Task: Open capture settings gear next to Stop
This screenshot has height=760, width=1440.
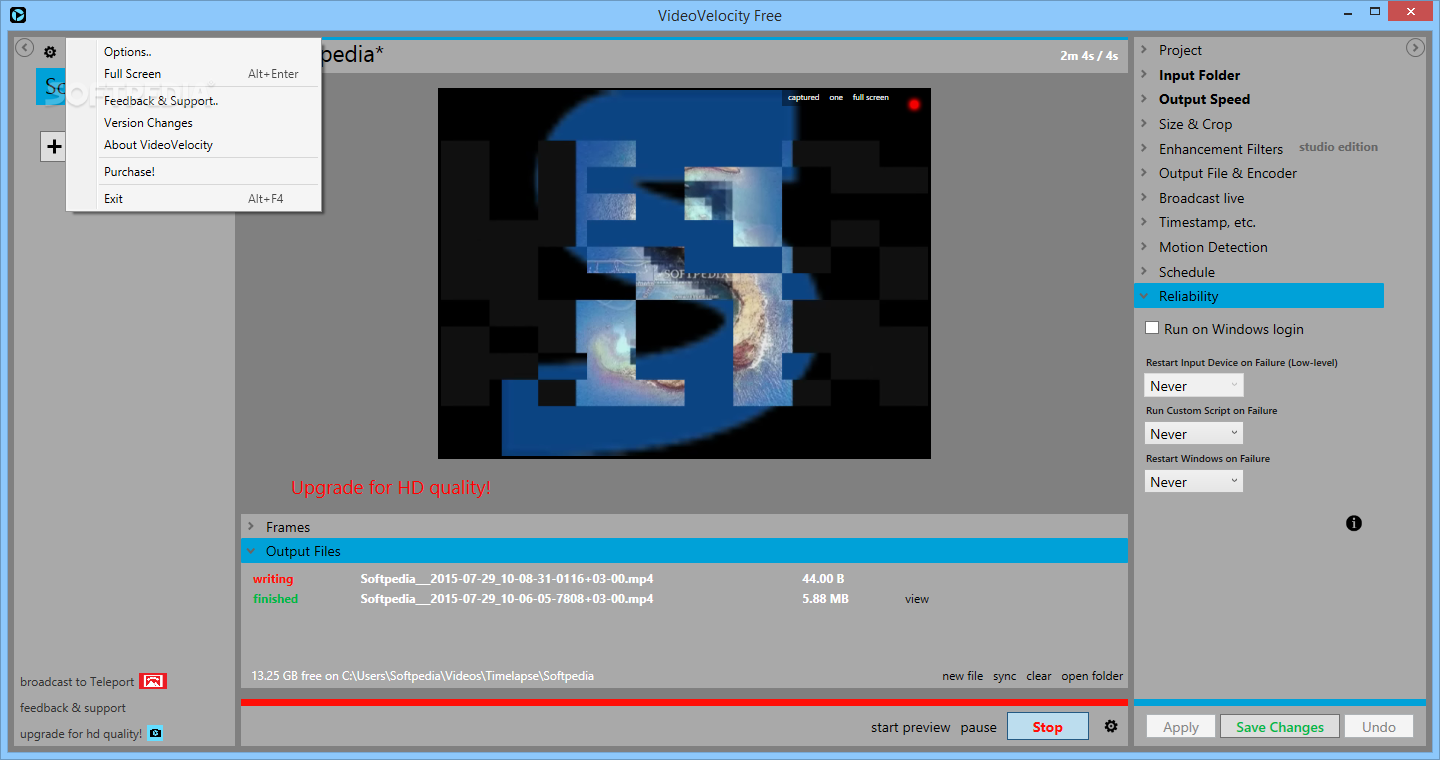Action: click(1111, 727)
